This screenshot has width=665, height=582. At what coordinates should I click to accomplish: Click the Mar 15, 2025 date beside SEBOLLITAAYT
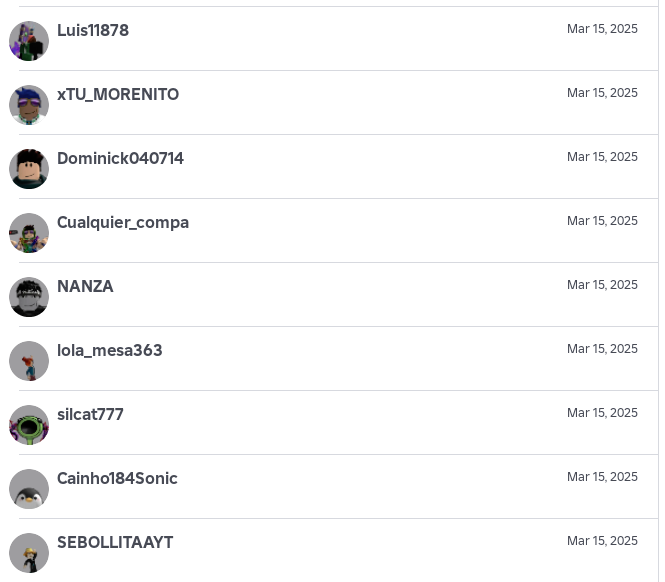point(602,541)
